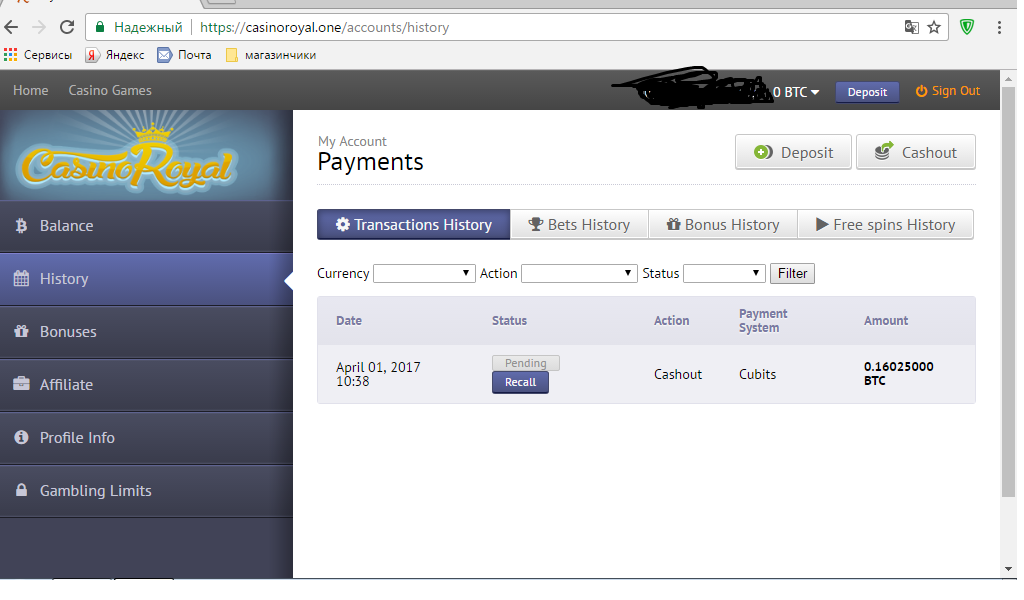Click the green secure padlock icon
Image resolution: width=1024 pixels, height=600 pixels.
[x=99, y=27]
